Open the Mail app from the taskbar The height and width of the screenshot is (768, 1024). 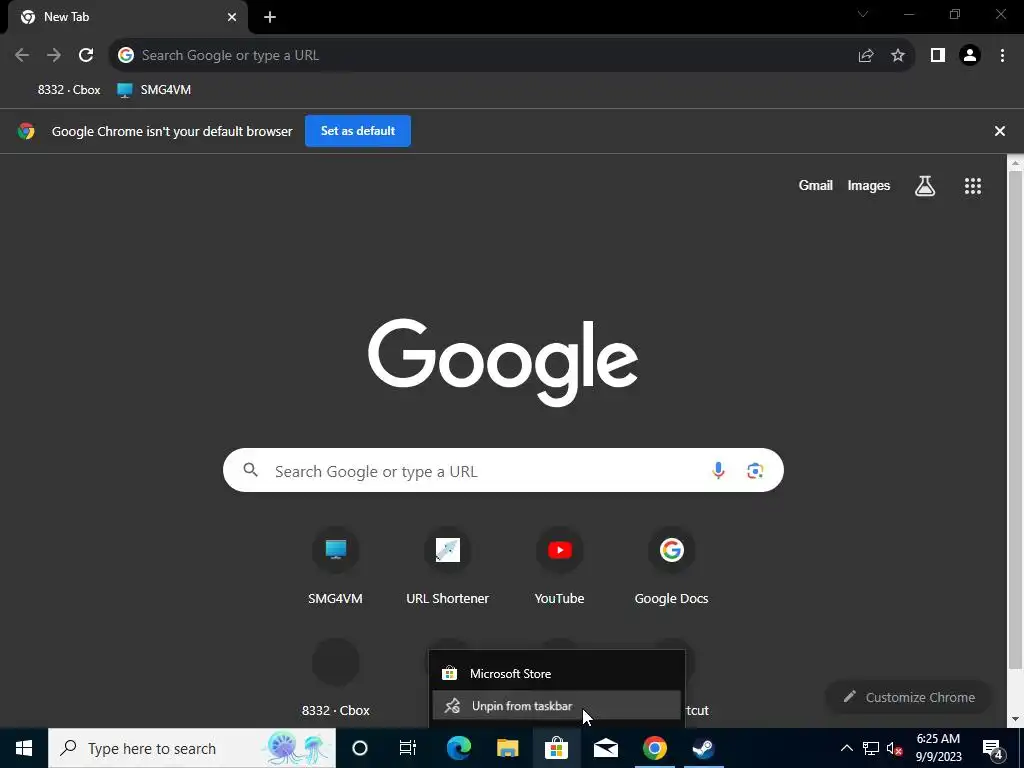(605, 748)
